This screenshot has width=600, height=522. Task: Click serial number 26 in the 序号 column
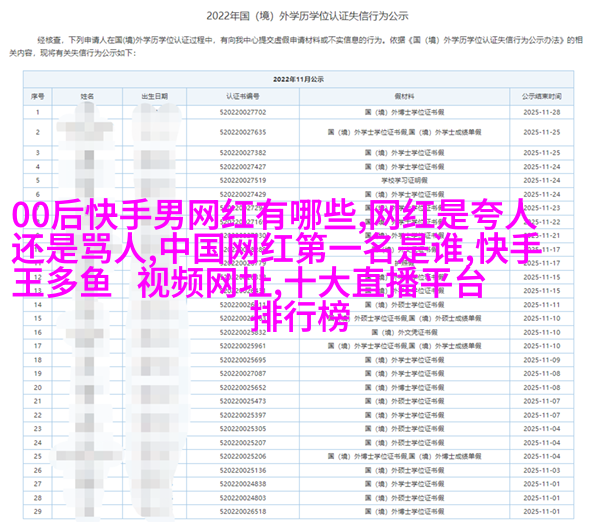[x=38, y=470]
